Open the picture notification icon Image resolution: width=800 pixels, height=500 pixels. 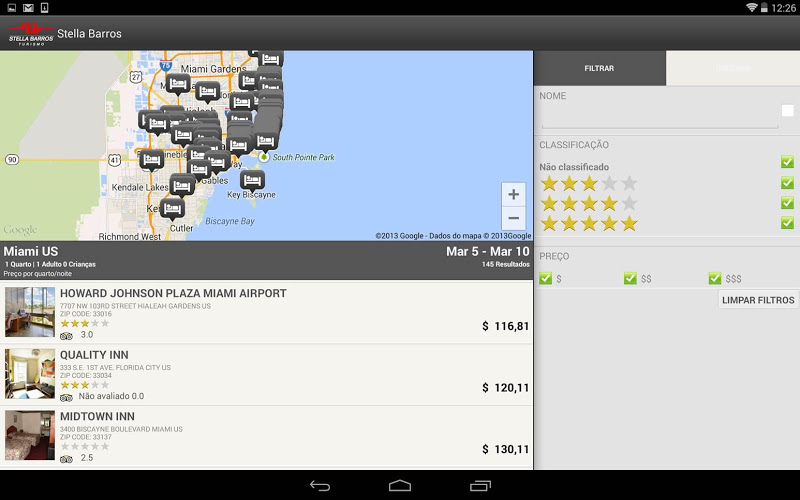tap(12, 8)
